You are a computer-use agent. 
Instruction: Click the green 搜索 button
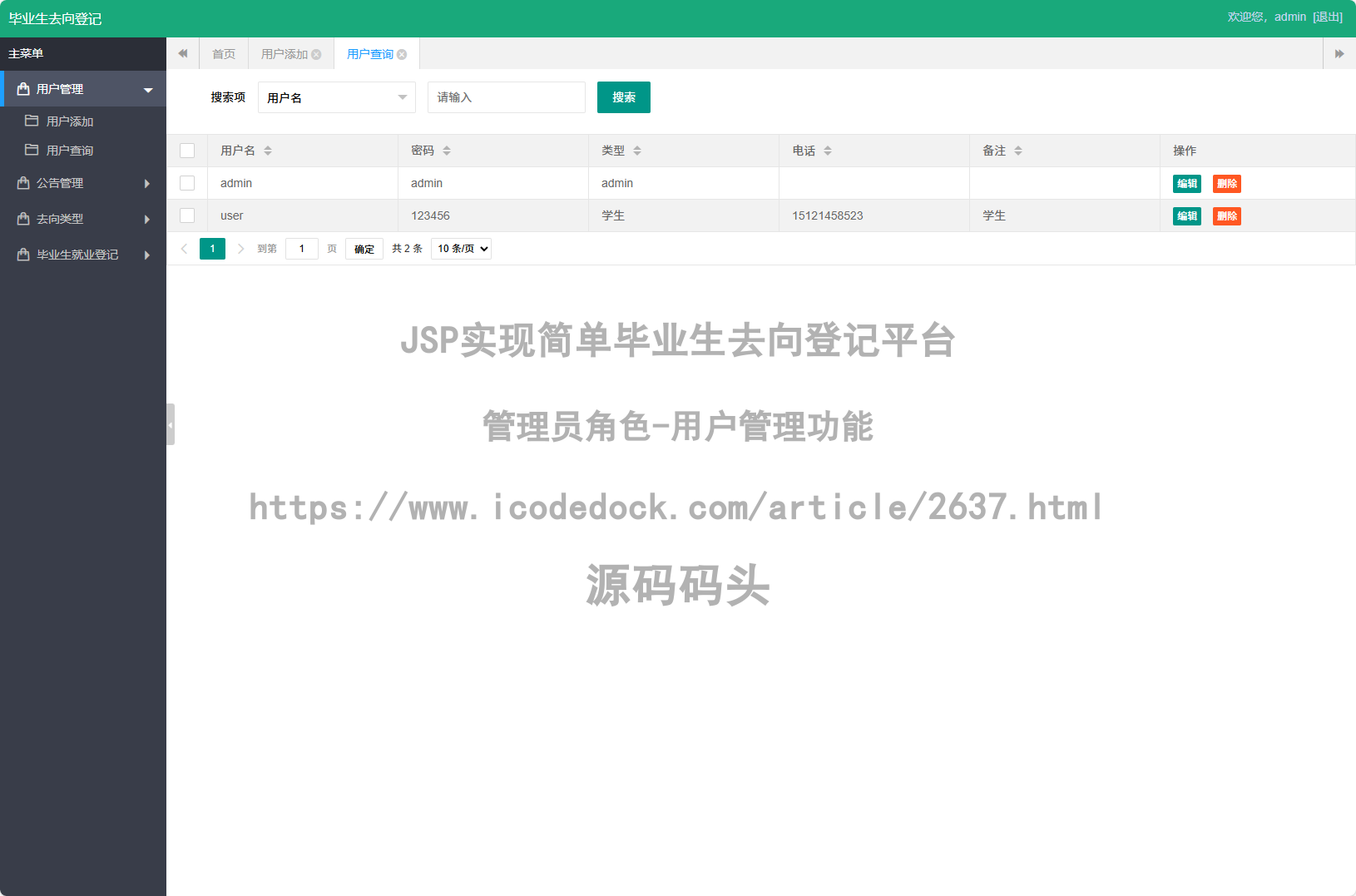click(623, 97)
